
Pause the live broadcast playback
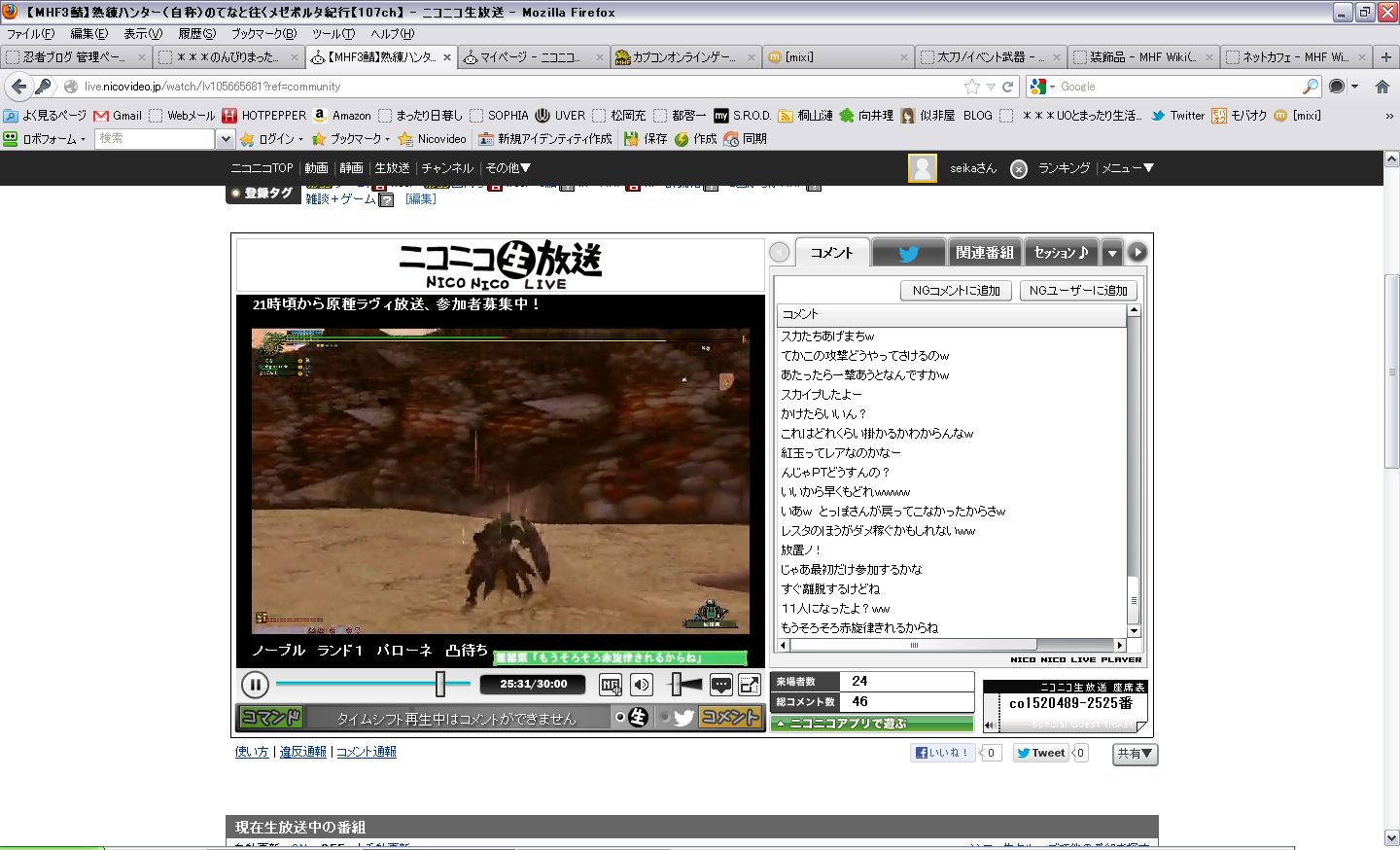255,685
